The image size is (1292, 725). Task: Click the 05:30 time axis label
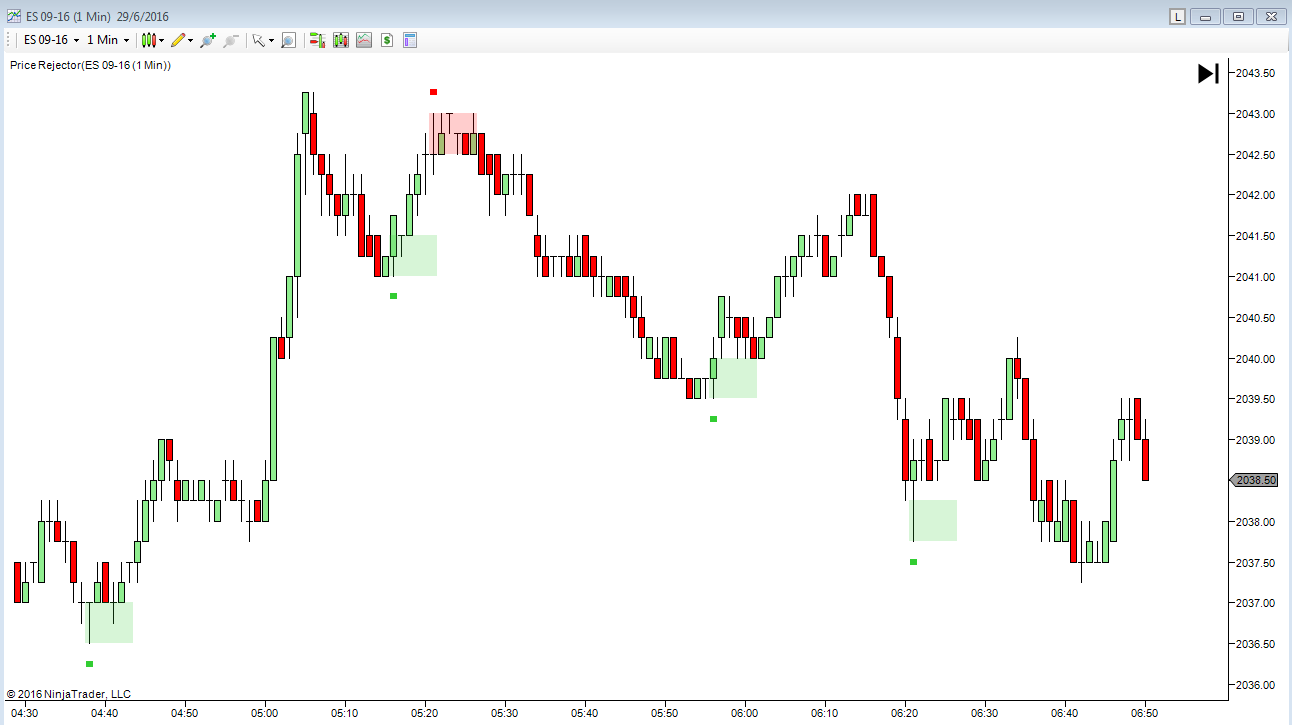point(505,713)
